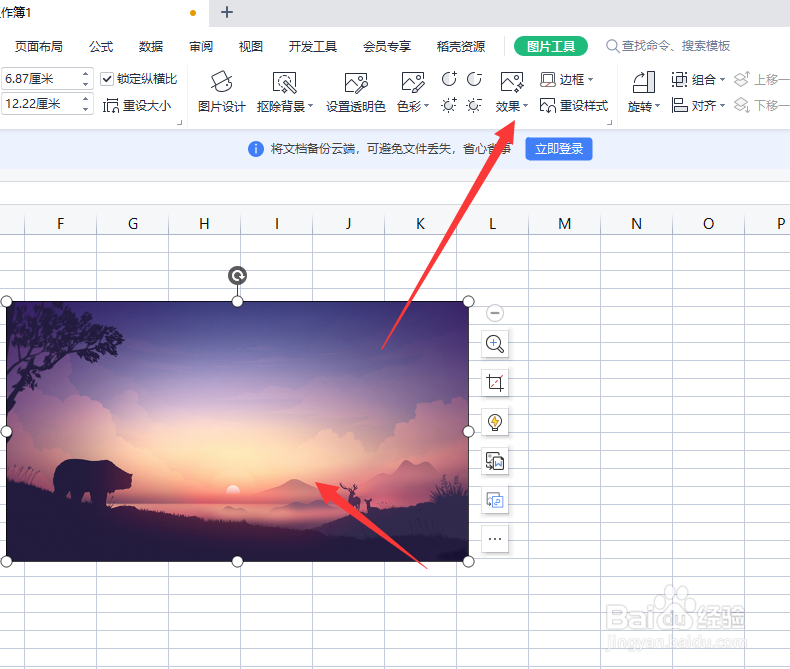Click the replace picture icon beside picture
Image resolution: width=790 pixels, height=669 pixels.
(495, 500)
